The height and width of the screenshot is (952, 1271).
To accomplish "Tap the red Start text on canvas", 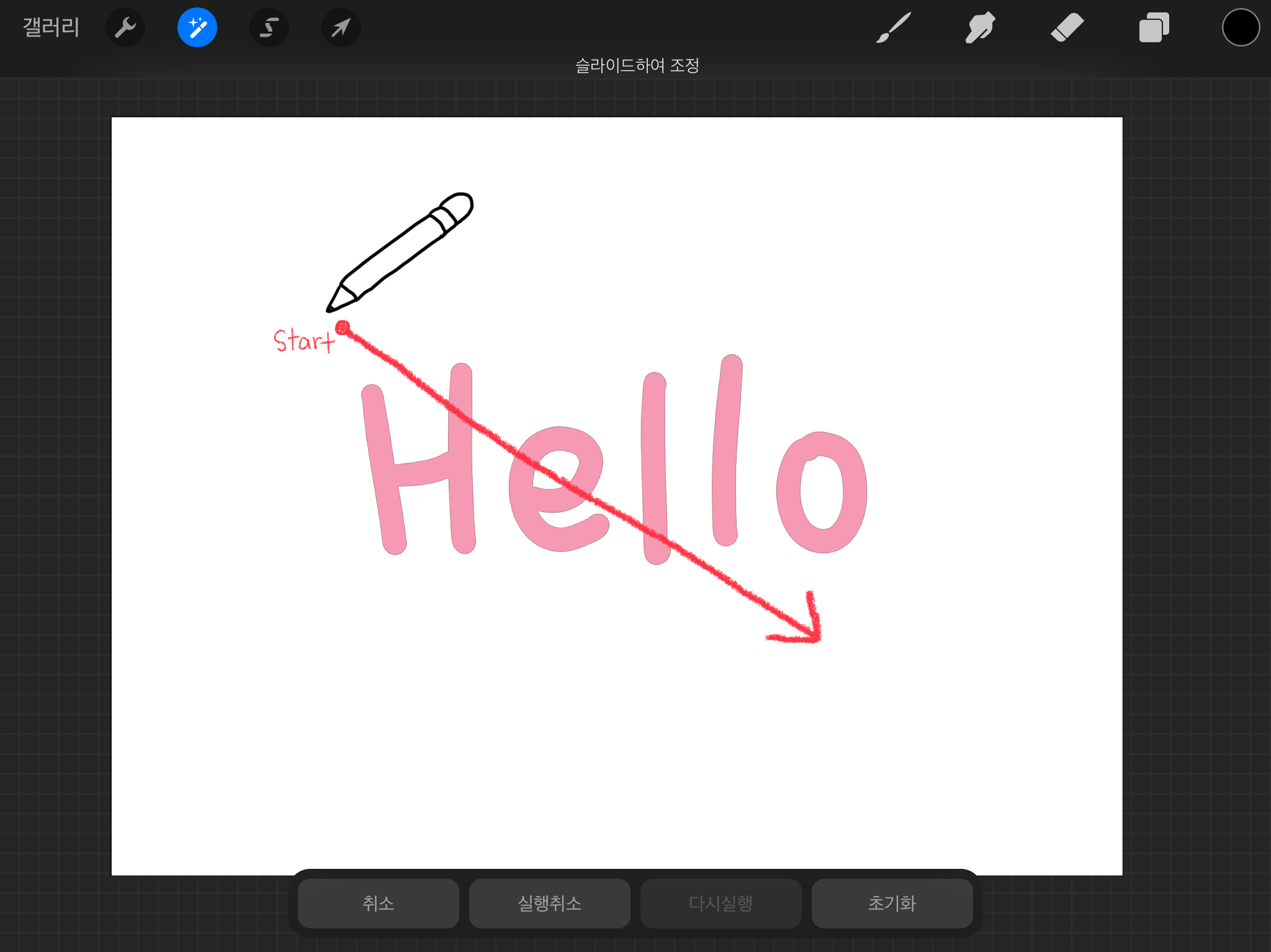I will point(303,341).
